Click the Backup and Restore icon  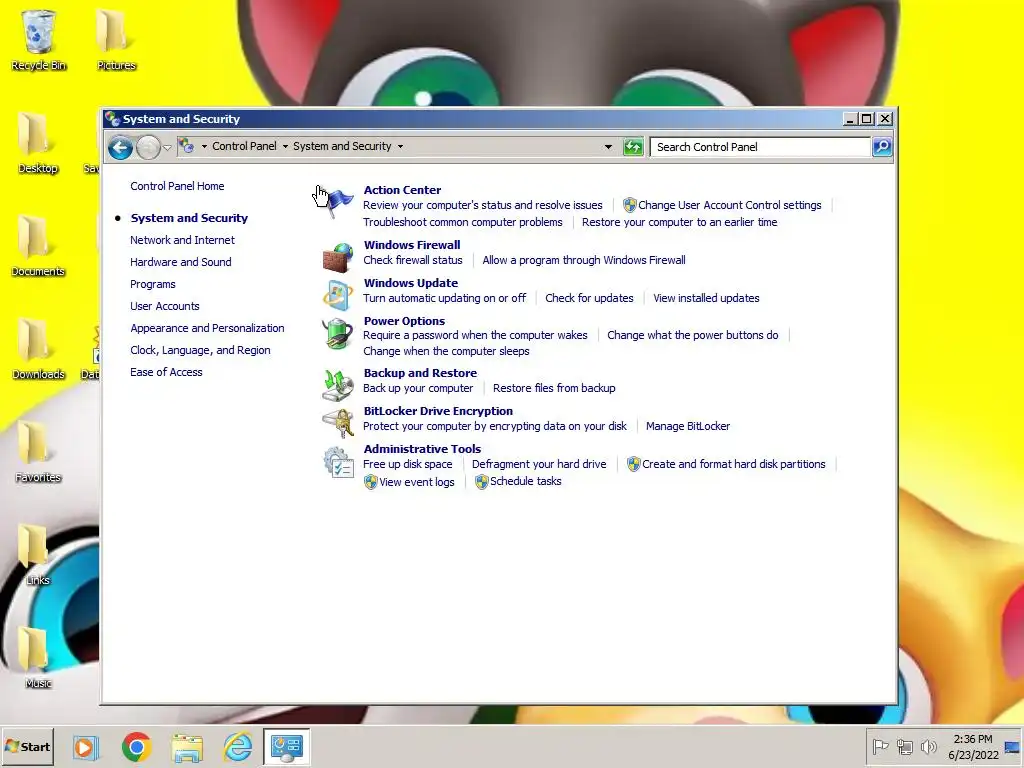(x=338, y=385)
